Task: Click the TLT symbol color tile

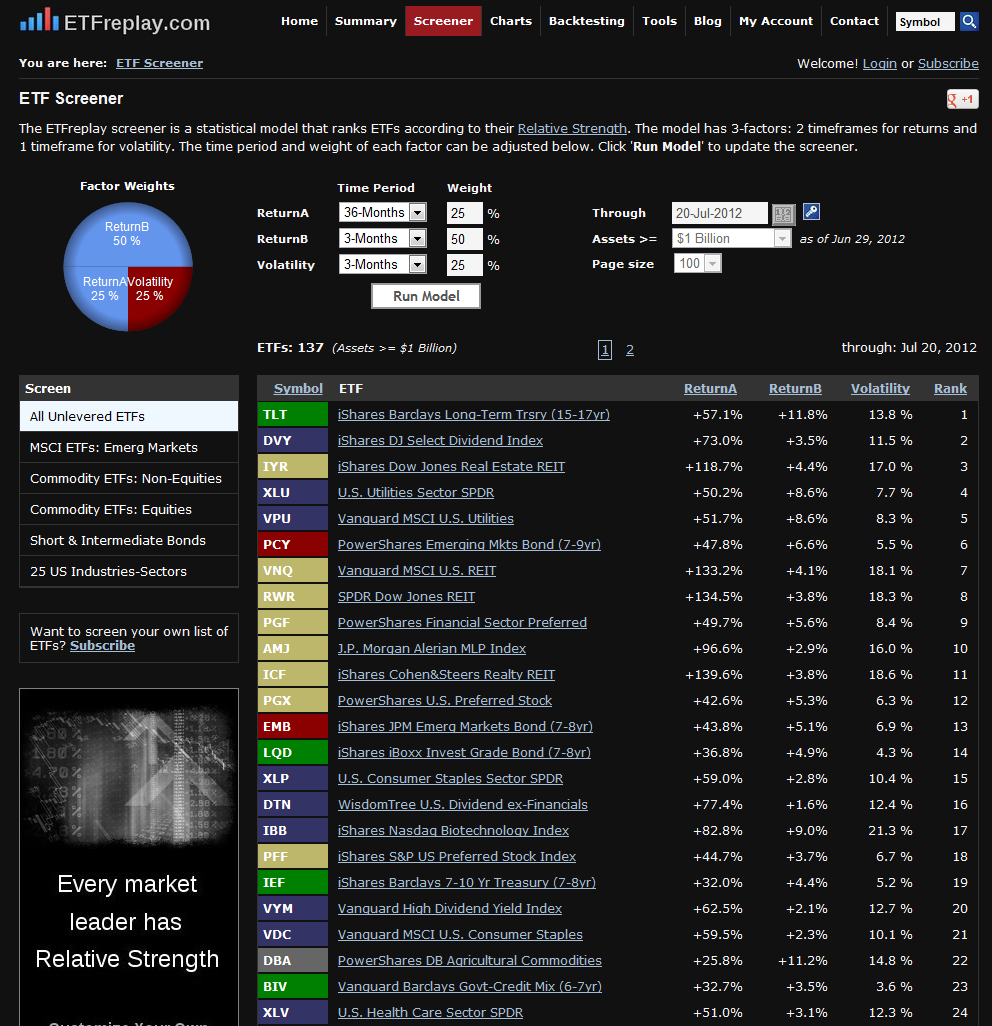Action: click(292, 415)
